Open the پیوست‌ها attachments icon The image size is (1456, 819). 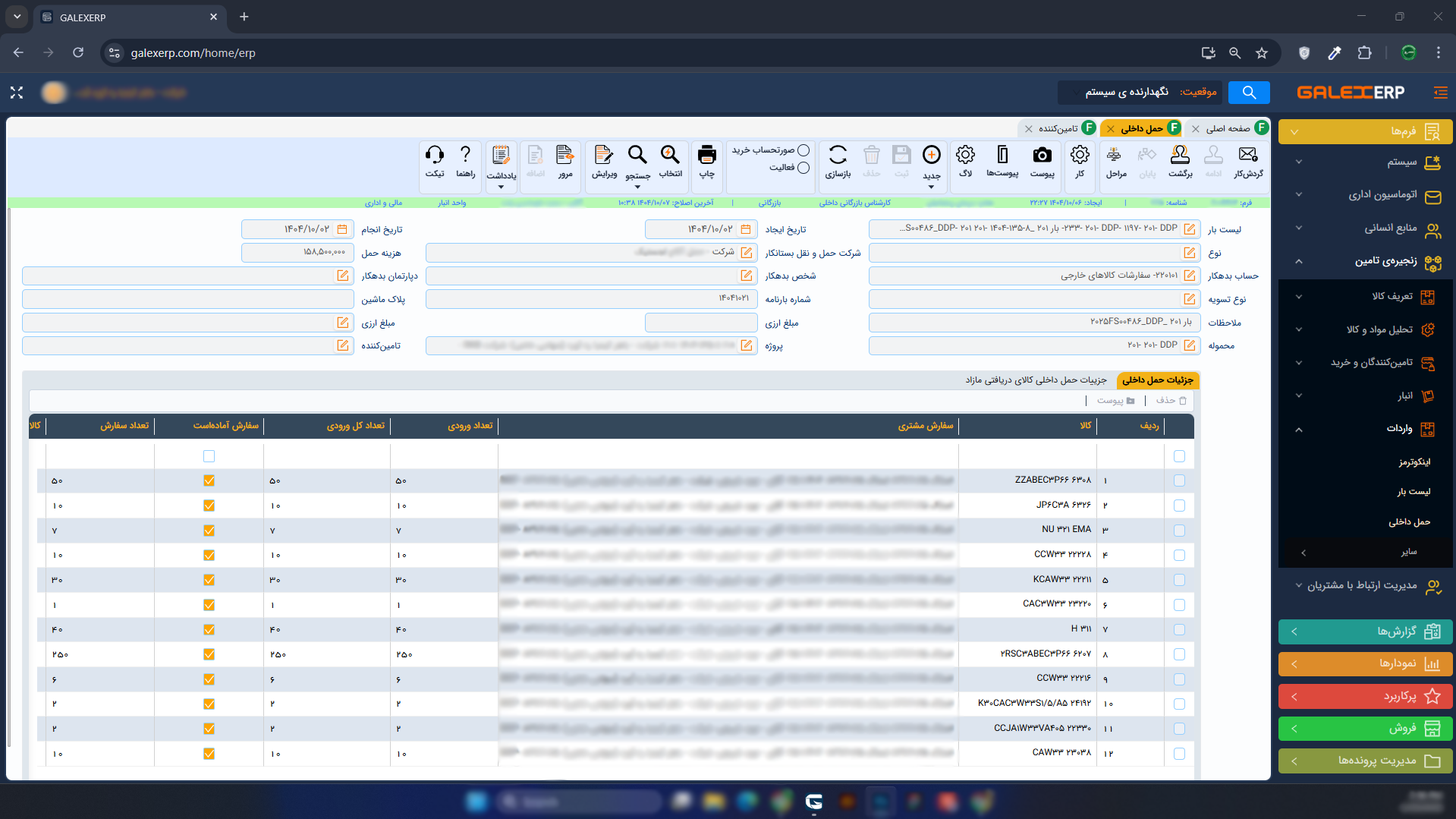[1002, 156]
